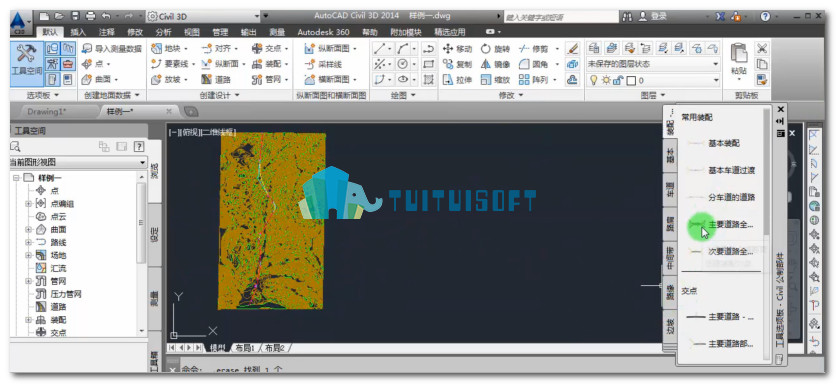The width and height of the screenshot is (836, 384).
Task: Click the Copy clip icon in clipboard panel
Action: tap(762, 64)
